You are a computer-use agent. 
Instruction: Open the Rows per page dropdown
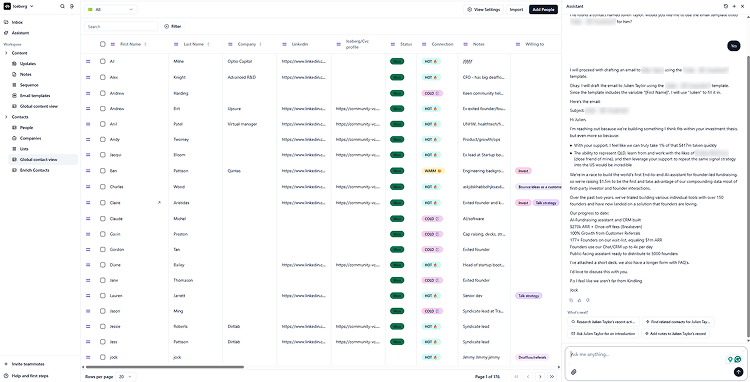[125, 377]
